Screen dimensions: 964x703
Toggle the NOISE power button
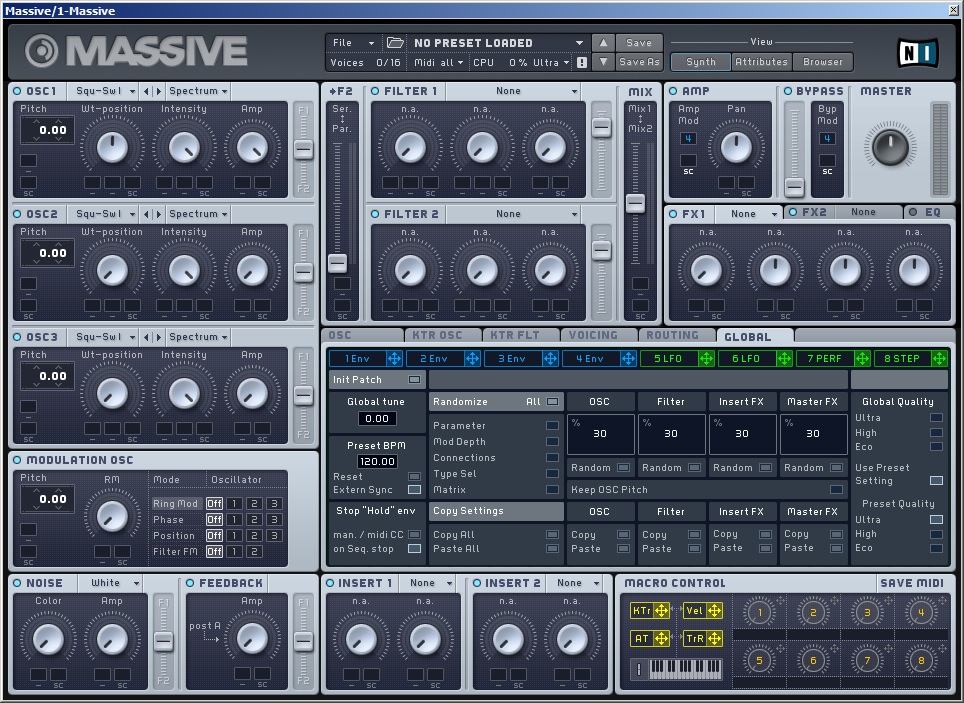pyautogui.click(x=17, y=583)
